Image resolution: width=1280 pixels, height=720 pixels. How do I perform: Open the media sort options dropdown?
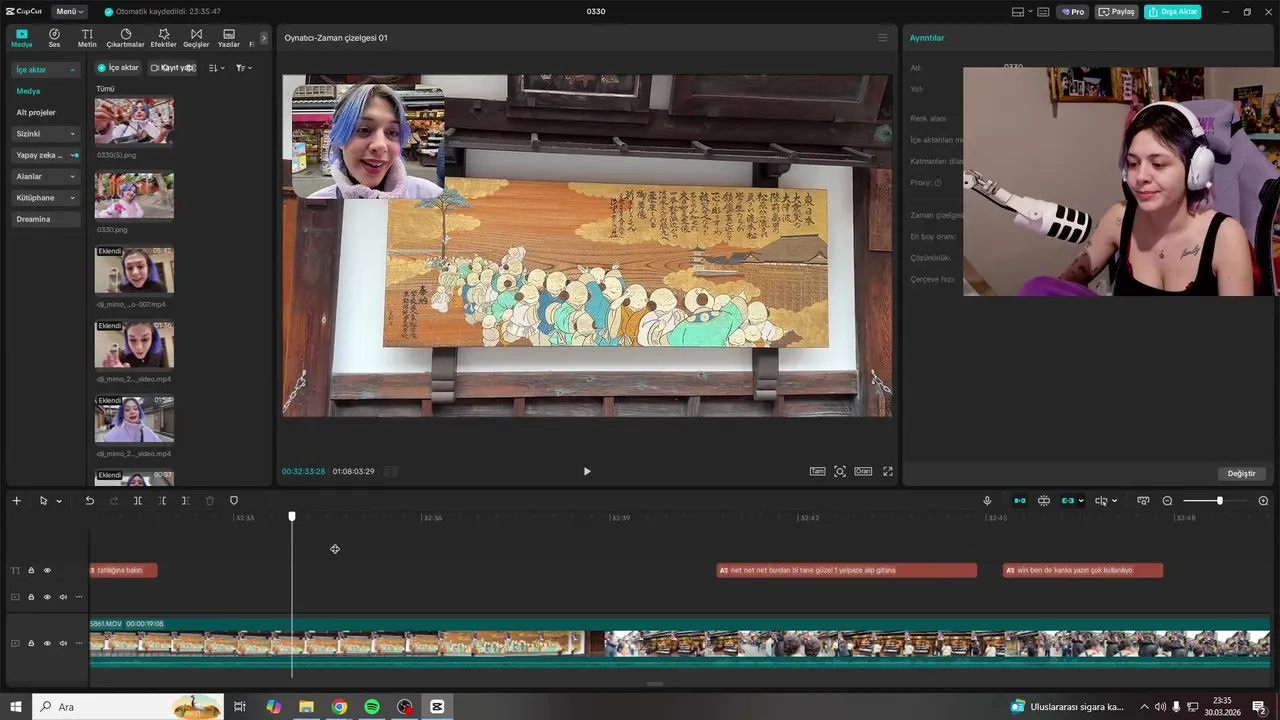216,68
